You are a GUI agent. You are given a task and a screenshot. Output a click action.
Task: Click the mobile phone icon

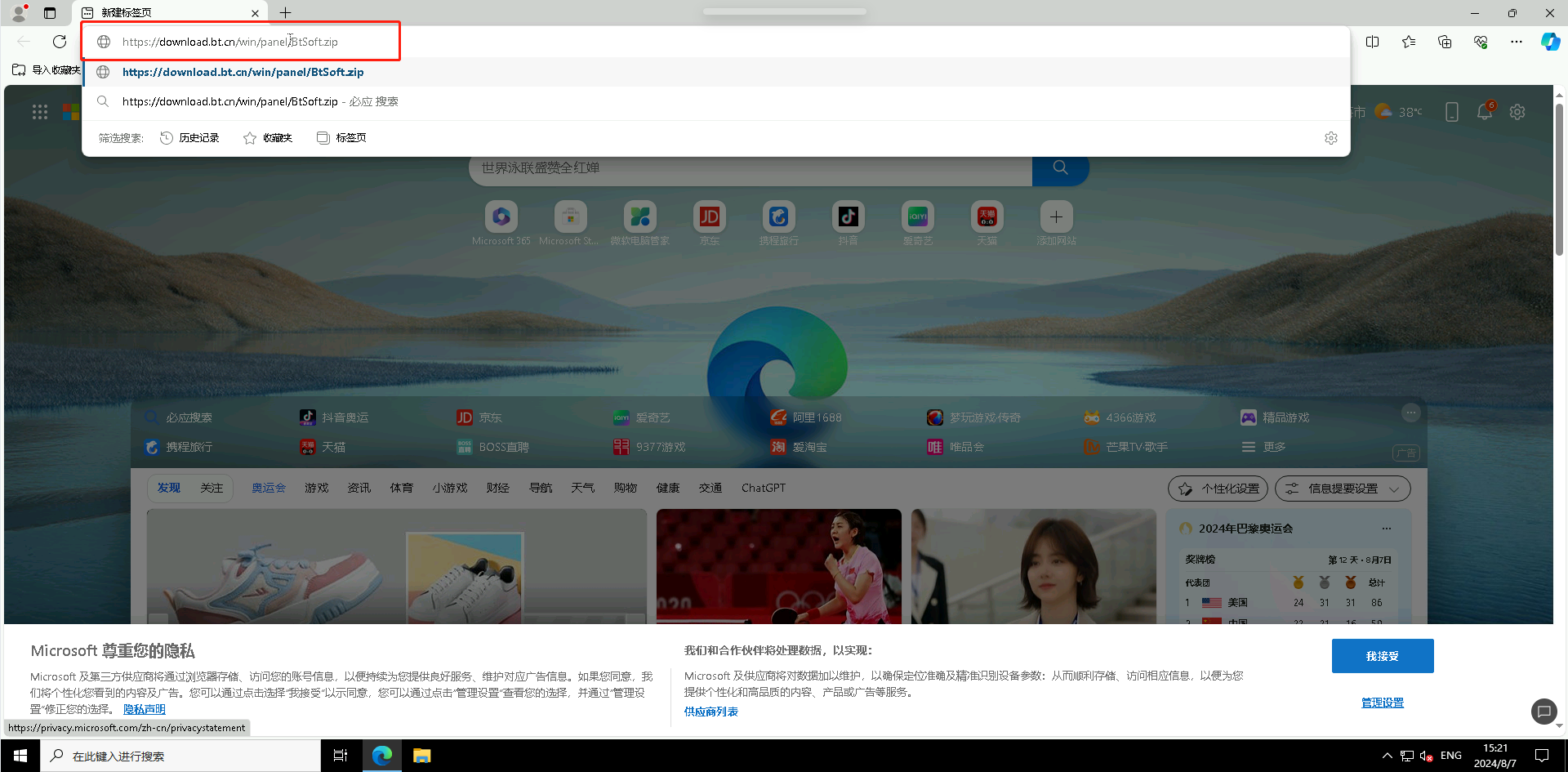pos(1452,112)
